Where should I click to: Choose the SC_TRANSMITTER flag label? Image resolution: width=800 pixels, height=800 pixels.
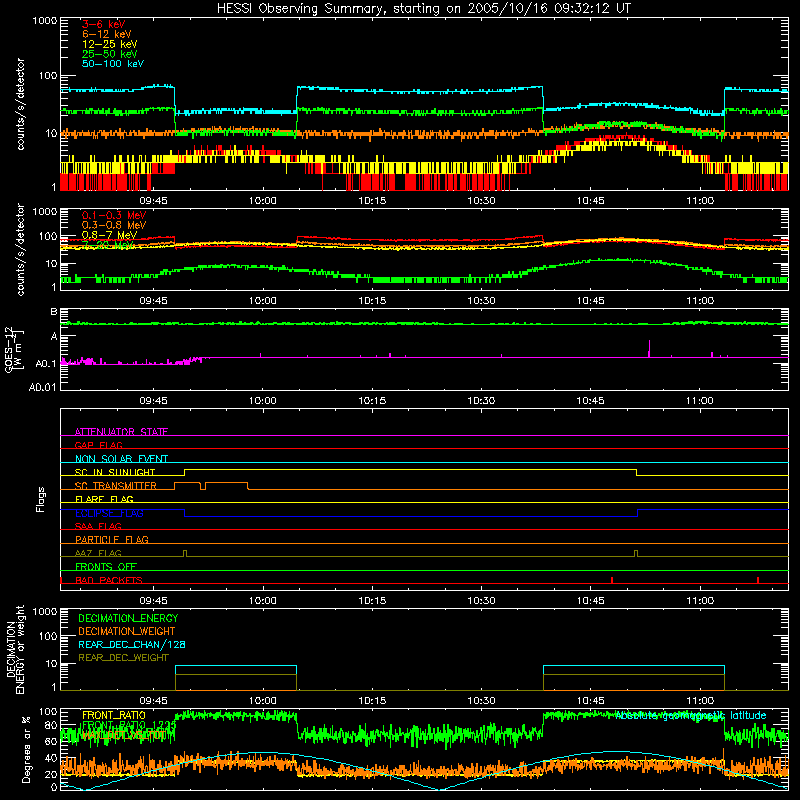pos(116,486)
